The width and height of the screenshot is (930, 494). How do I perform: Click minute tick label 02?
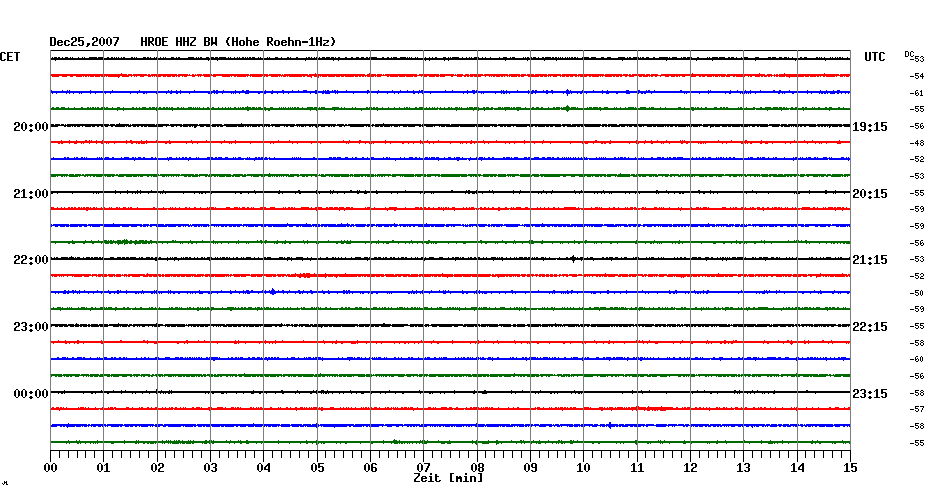pos(157,468)
